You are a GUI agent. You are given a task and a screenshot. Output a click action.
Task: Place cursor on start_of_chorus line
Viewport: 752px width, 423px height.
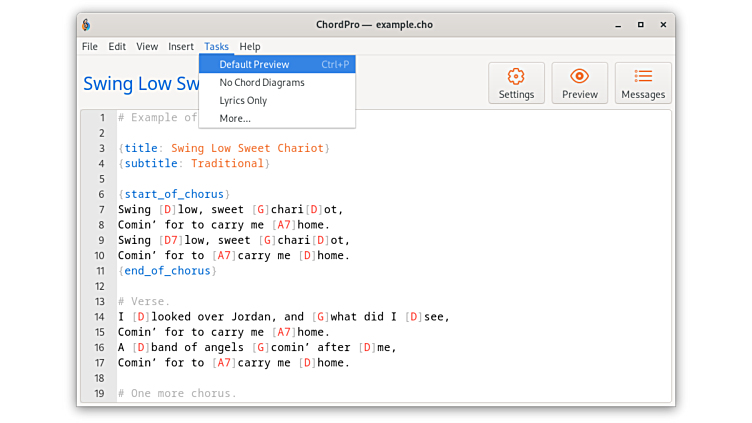(x=174, y=194)
